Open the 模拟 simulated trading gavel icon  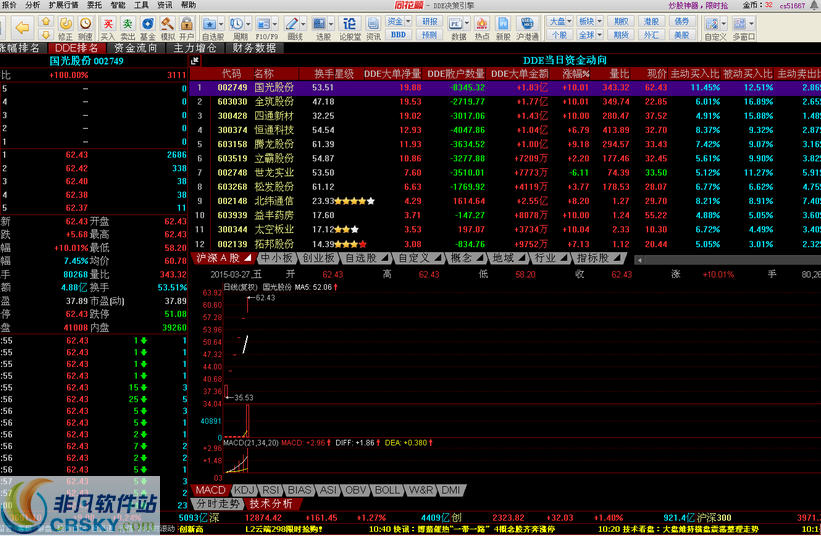coord(168,24)
